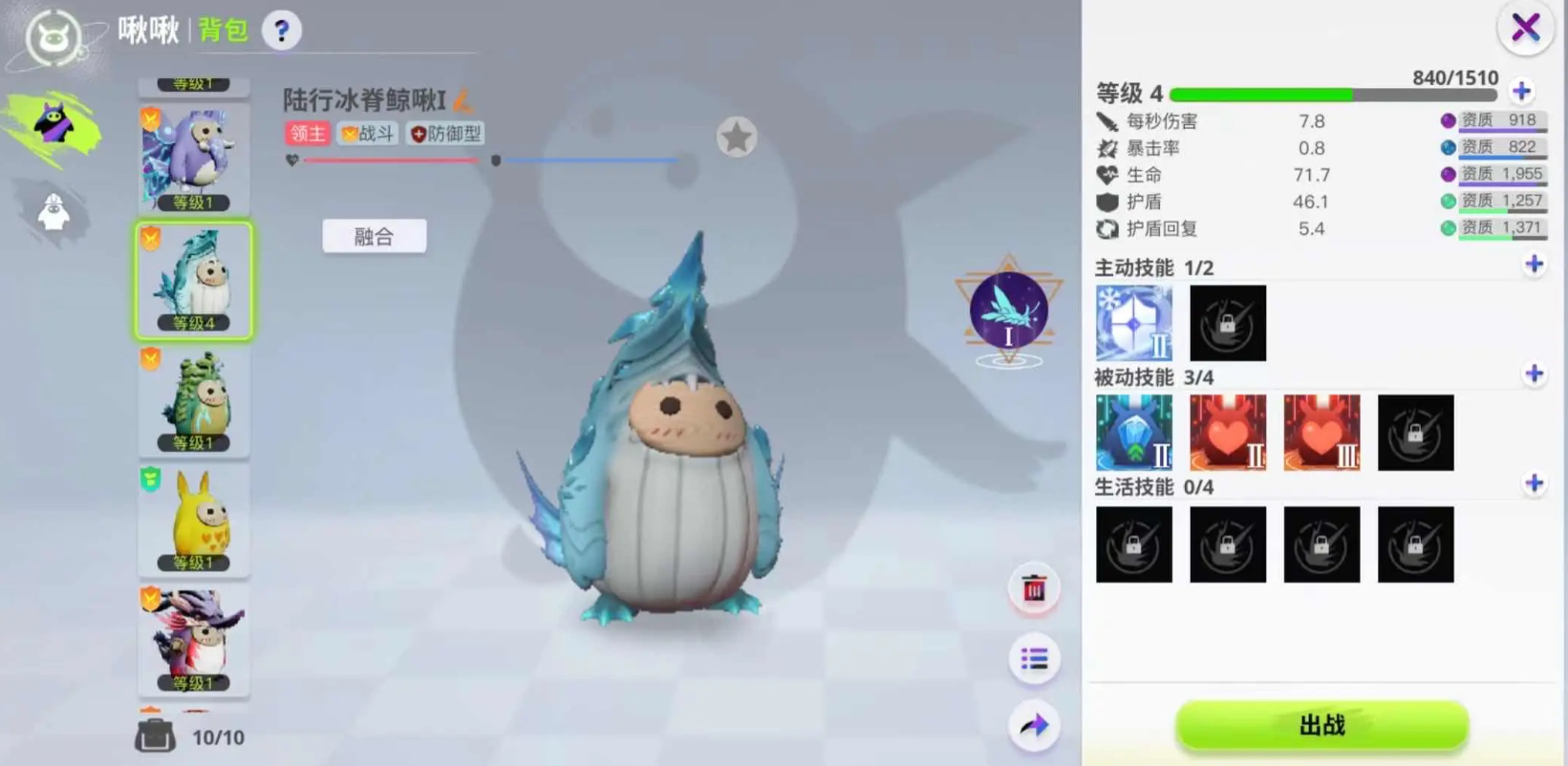
Task: Click the fourth locked 生活技能 slot
Action: click(1415, 544)
